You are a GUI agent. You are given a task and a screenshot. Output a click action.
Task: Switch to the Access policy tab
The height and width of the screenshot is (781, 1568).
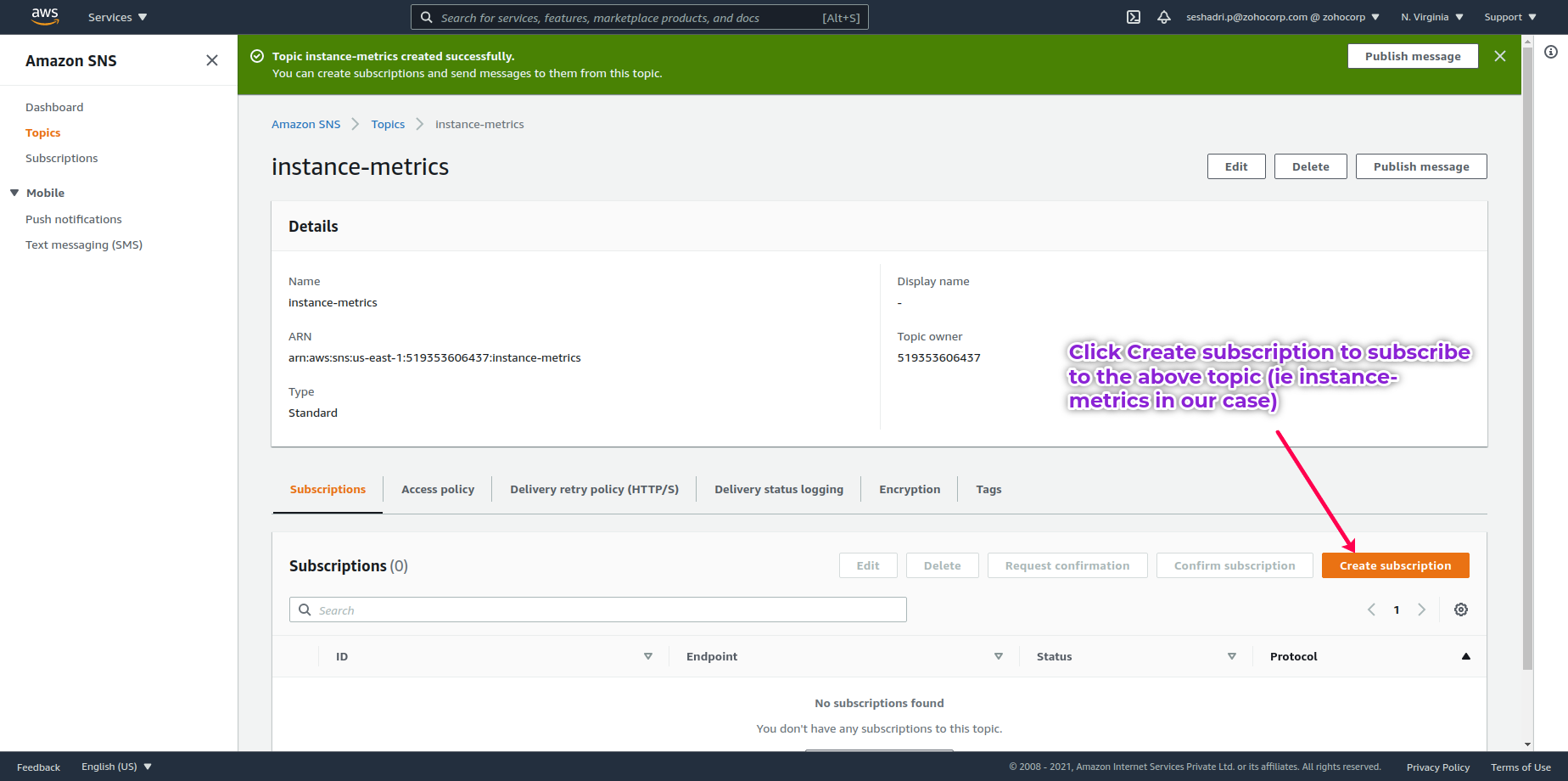[438, 489]
